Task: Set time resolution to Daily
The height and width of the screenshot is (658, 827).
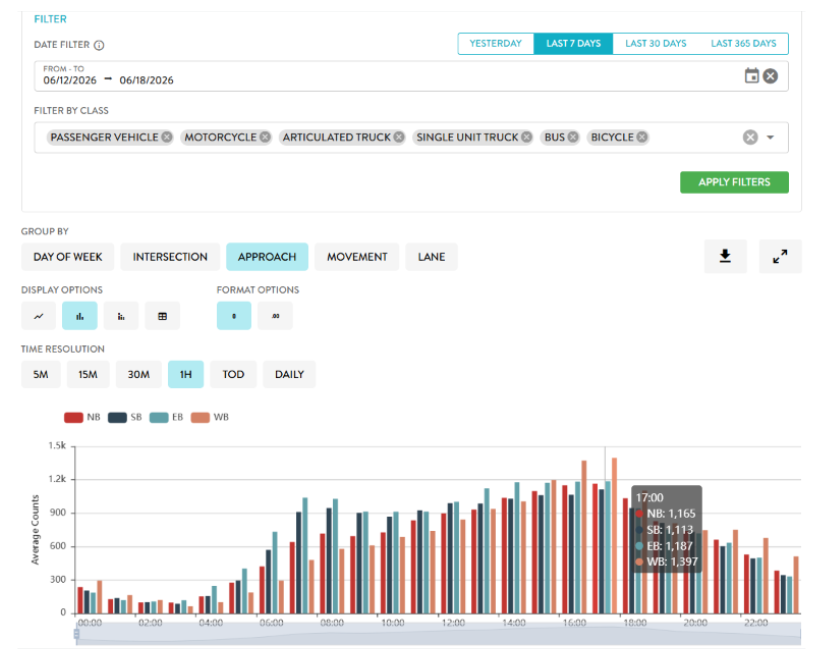Action: pos(289,374)
